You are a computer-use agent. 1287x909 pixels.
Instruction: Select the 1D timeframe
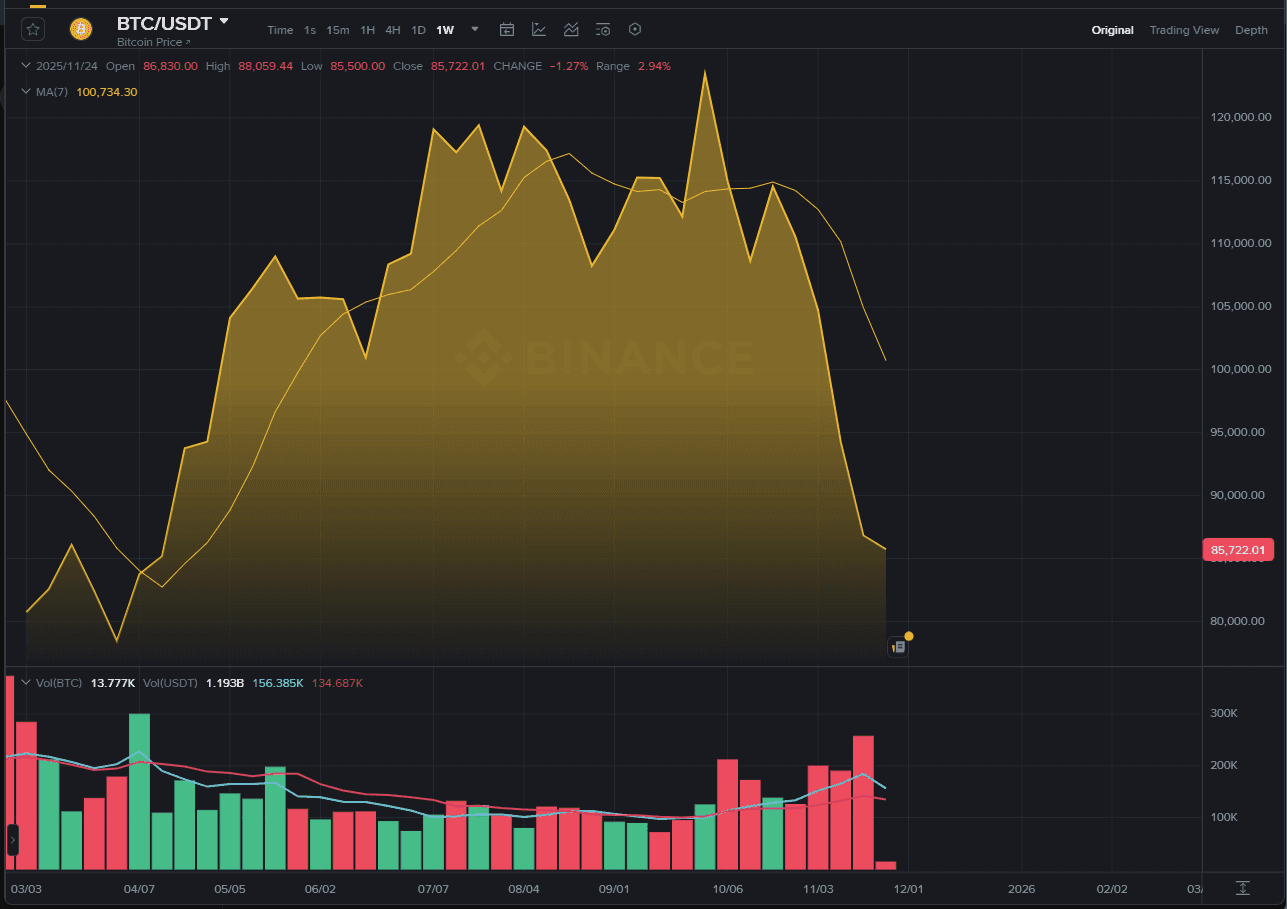[419, 29]
